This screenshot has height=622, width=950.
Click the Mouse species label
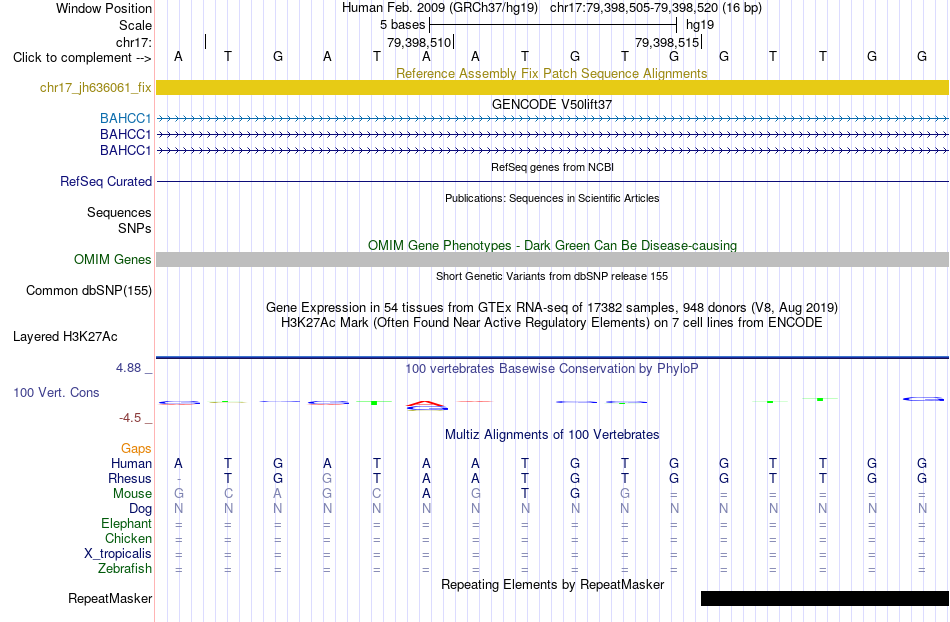pyautogui.click(x=132, y=494)
